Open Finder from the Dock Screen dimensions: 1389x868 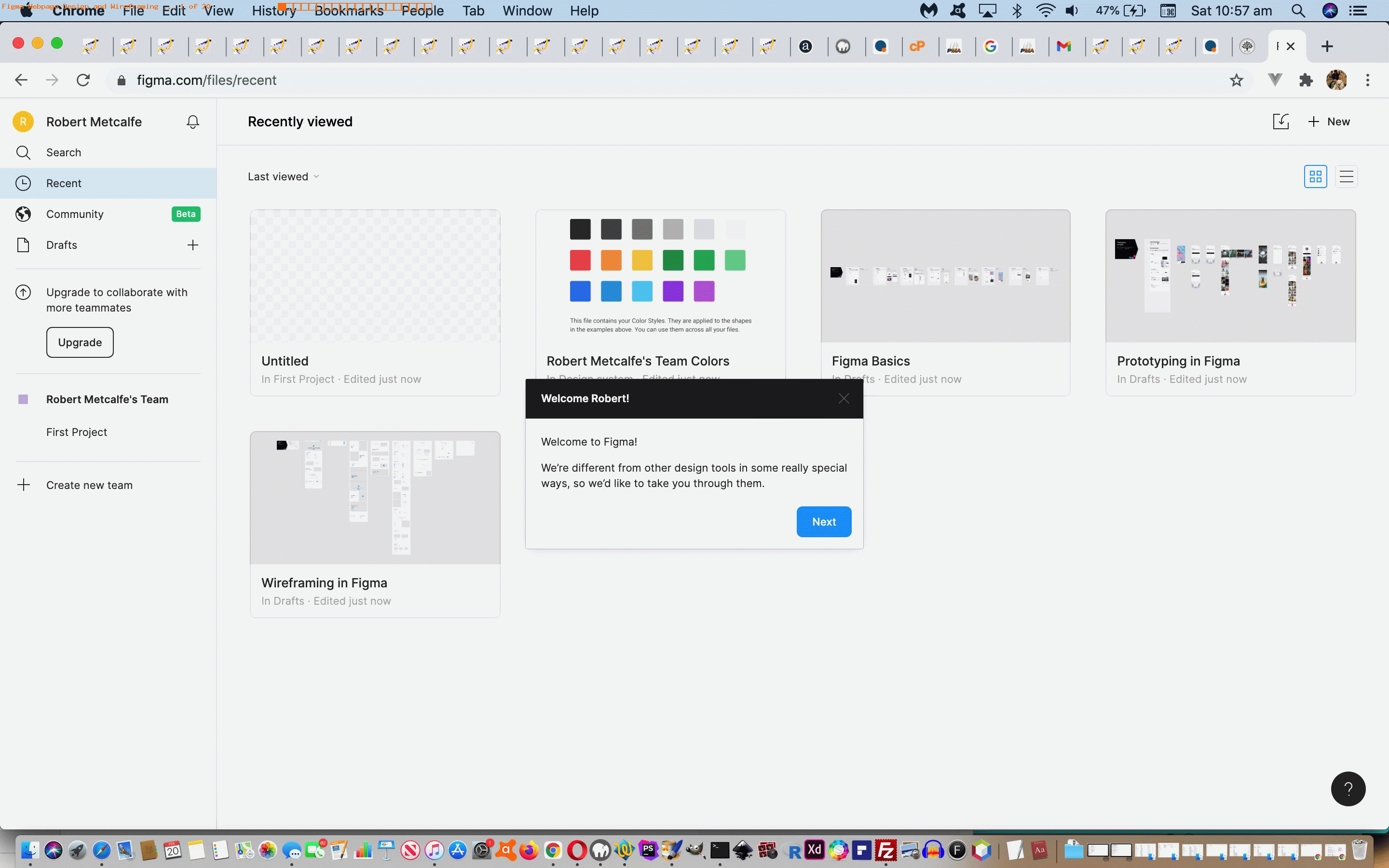29,850
